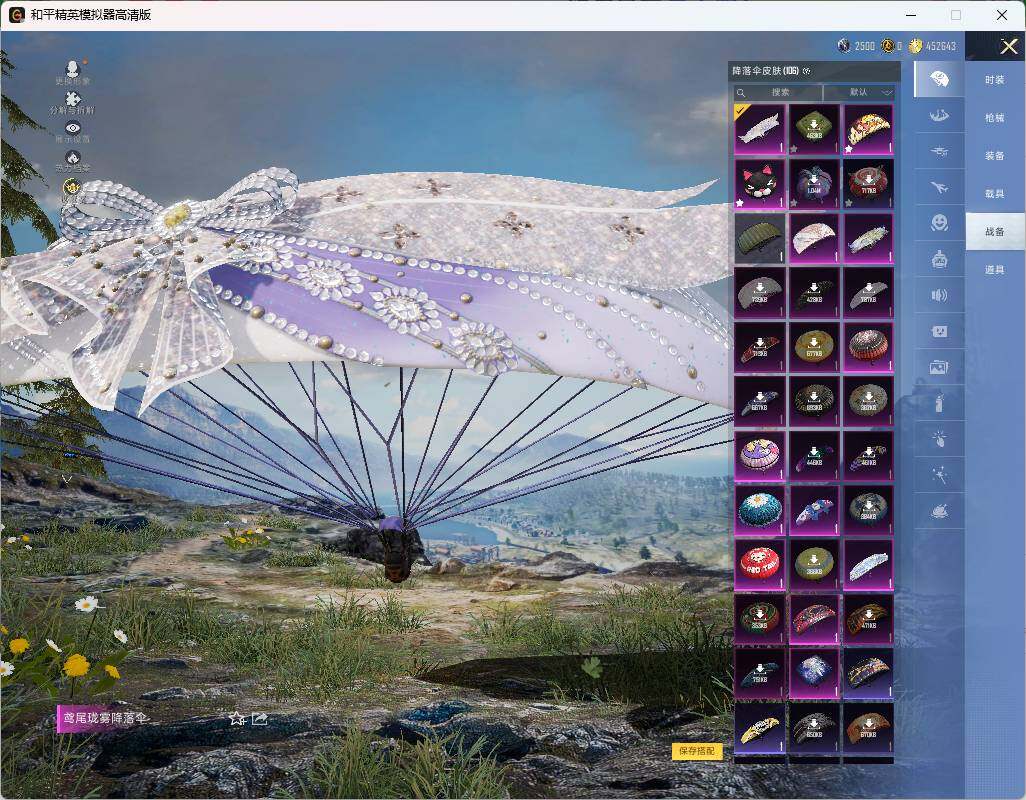
Task: Open the gold crest badge icon on left
Action: pos(71,188)
